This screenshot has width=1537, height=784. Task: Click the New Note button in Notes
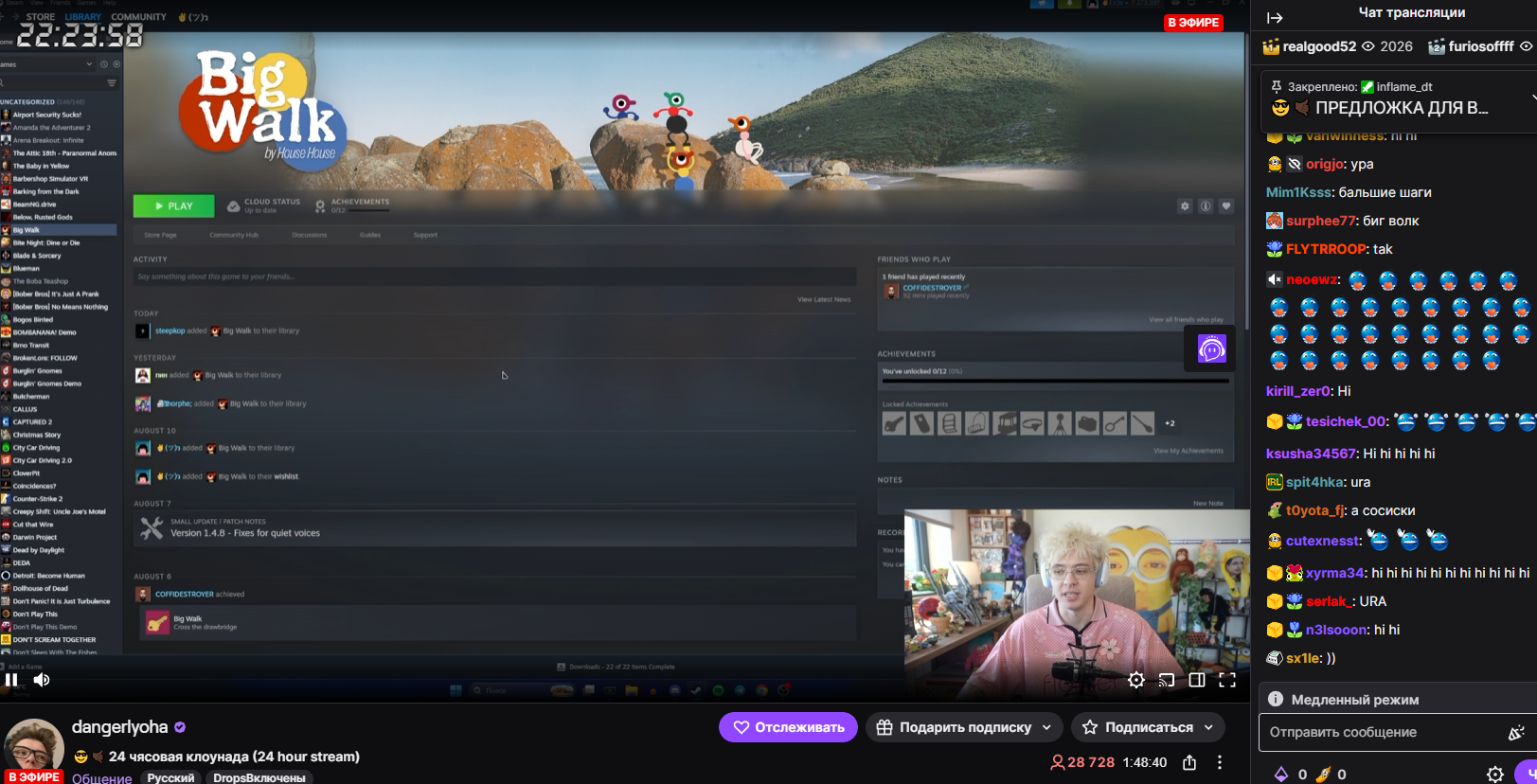tap(1207, 504)
